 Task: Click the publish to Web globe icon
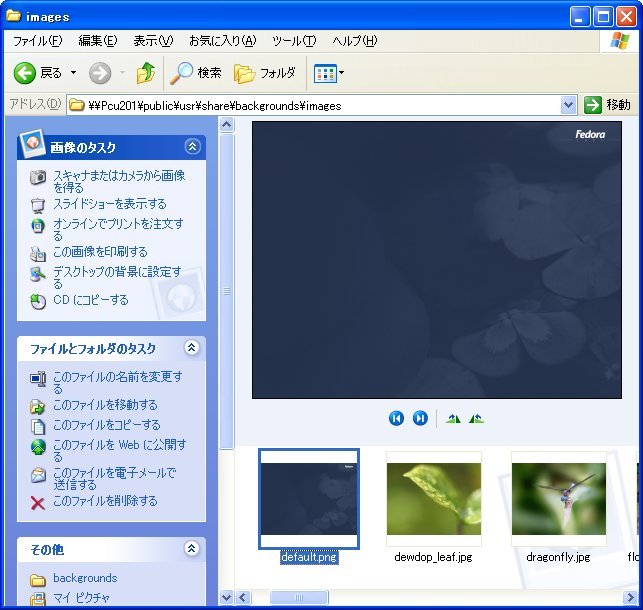coord(38,447)
